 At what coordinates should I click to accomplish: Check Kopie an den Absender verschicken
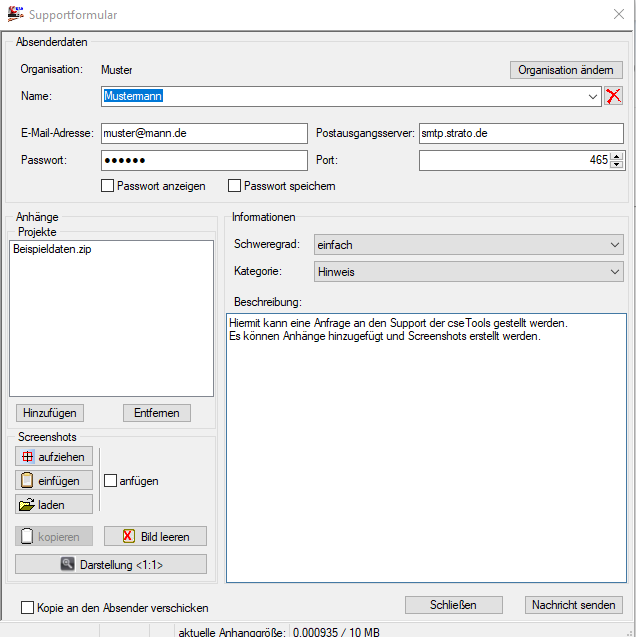pyautogui.click(x=27, y=607)
